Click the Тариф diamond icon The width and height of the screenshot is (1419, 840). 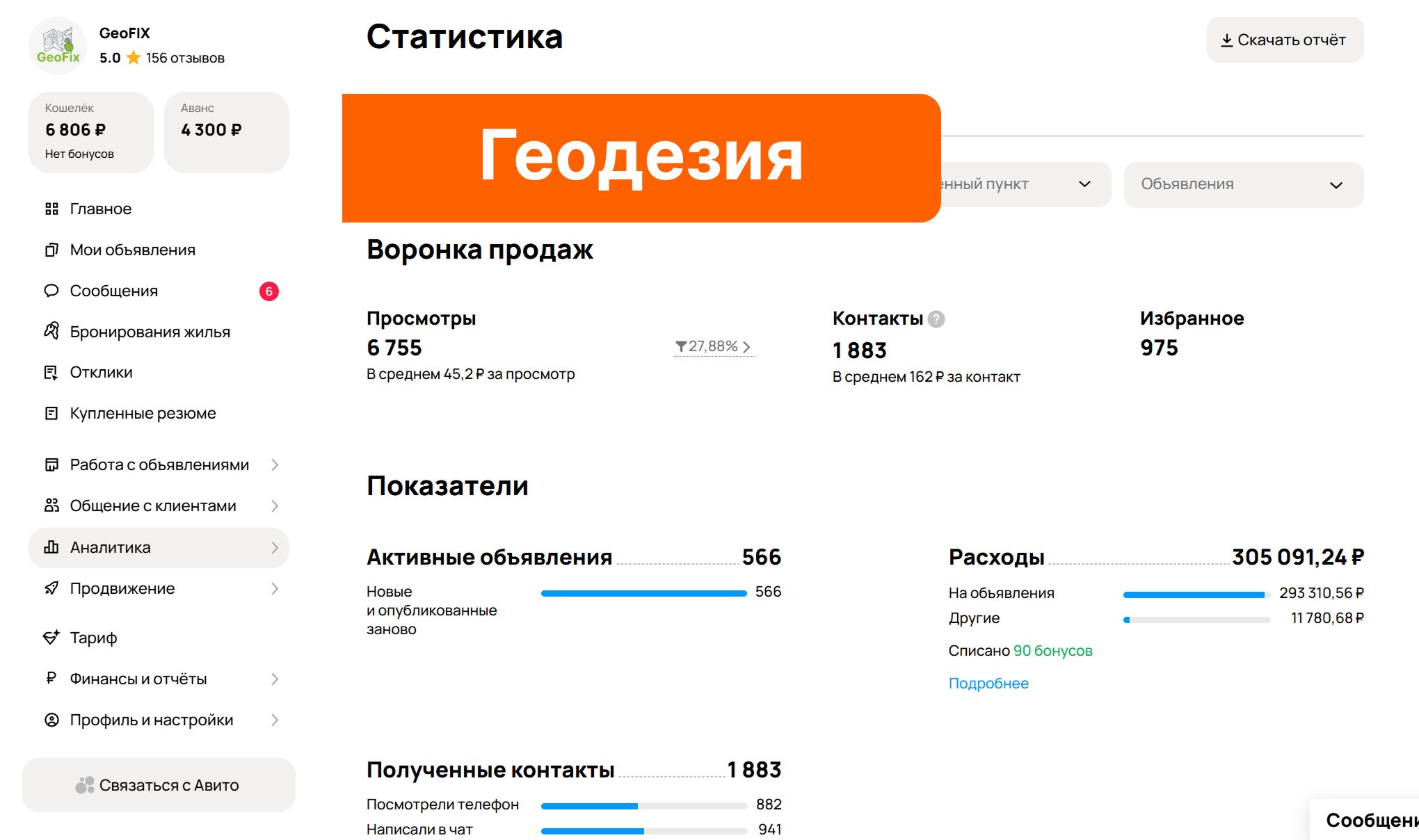pyautogui.click(x=51, y=637)
